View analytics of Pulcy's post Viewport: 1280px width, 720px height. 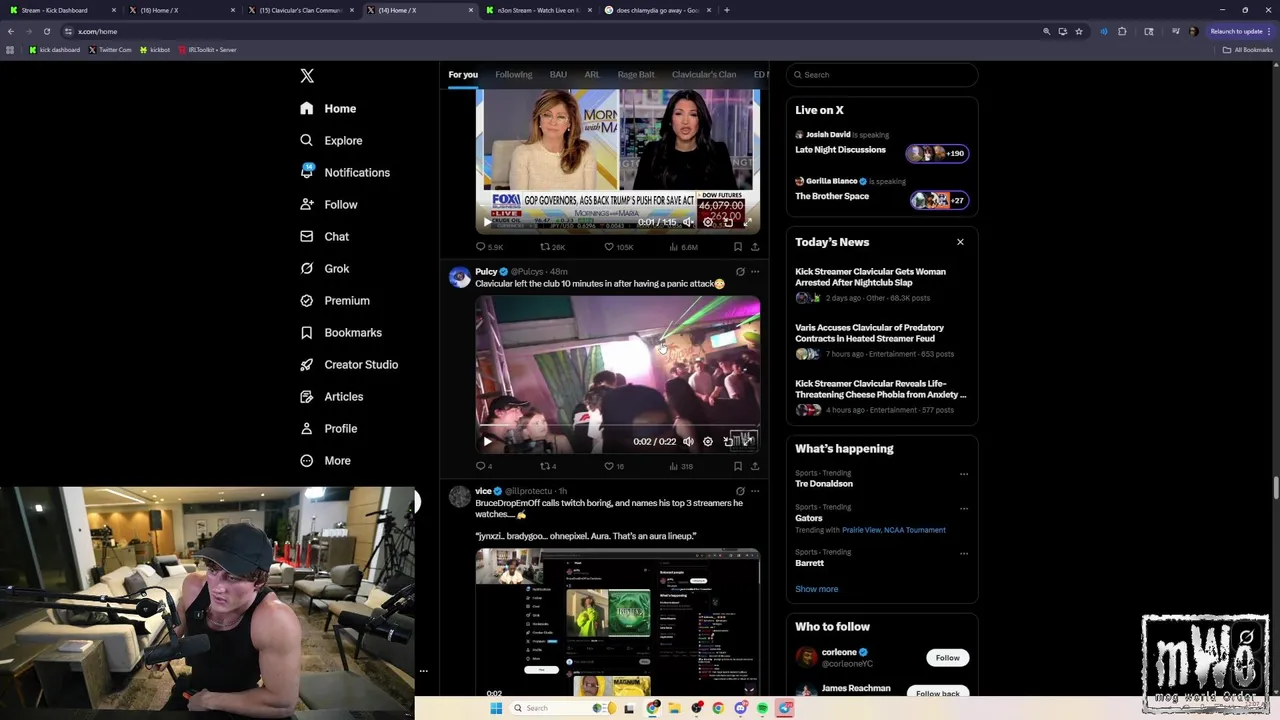point(680,466)
